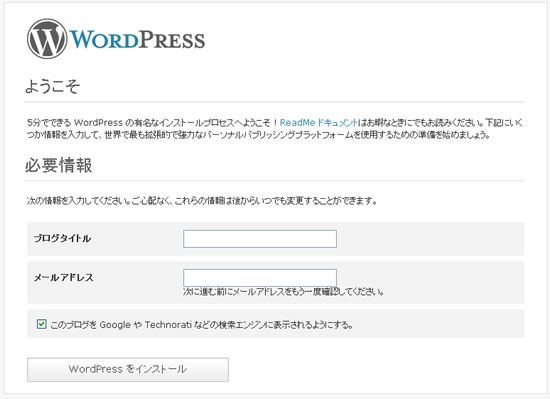
Task: Click the gray row containing ブログタイトル
Action: (x=275, y=239)
